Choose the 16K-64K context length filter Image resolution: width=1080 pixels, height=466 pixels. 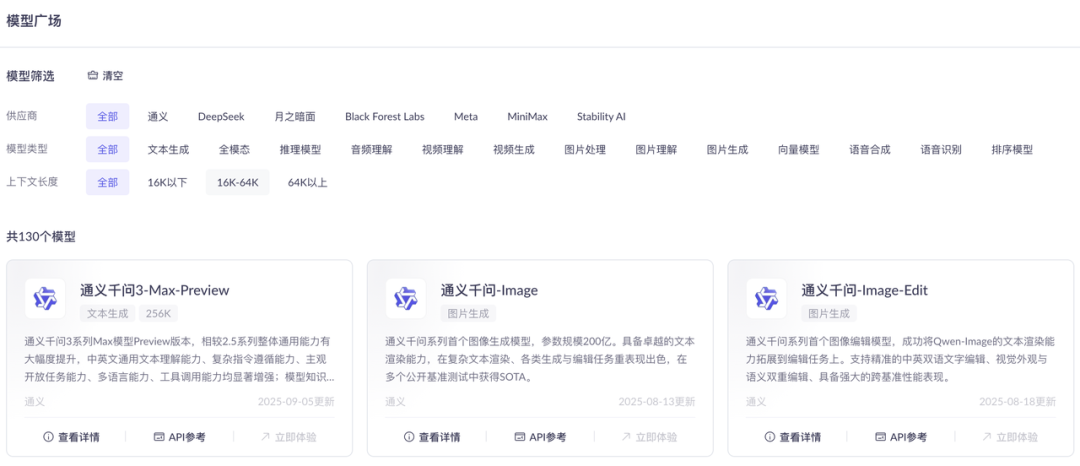pos(238,182)
